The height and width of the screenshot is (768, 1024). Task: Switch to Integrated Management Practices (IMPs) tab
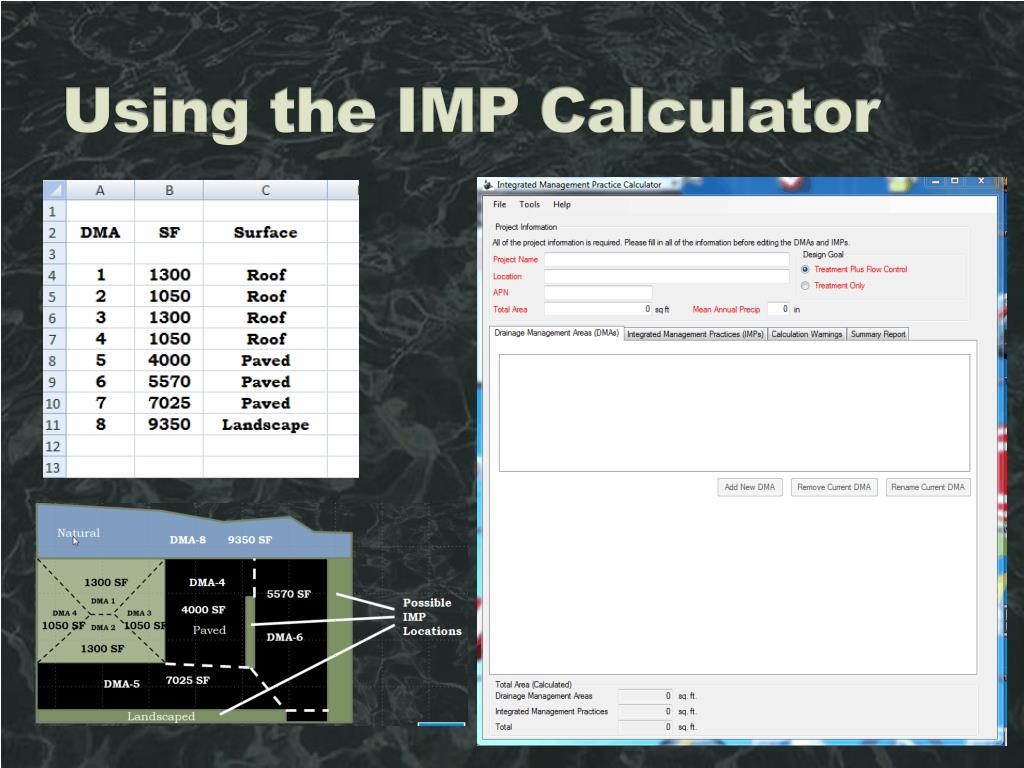pos(696,334)
